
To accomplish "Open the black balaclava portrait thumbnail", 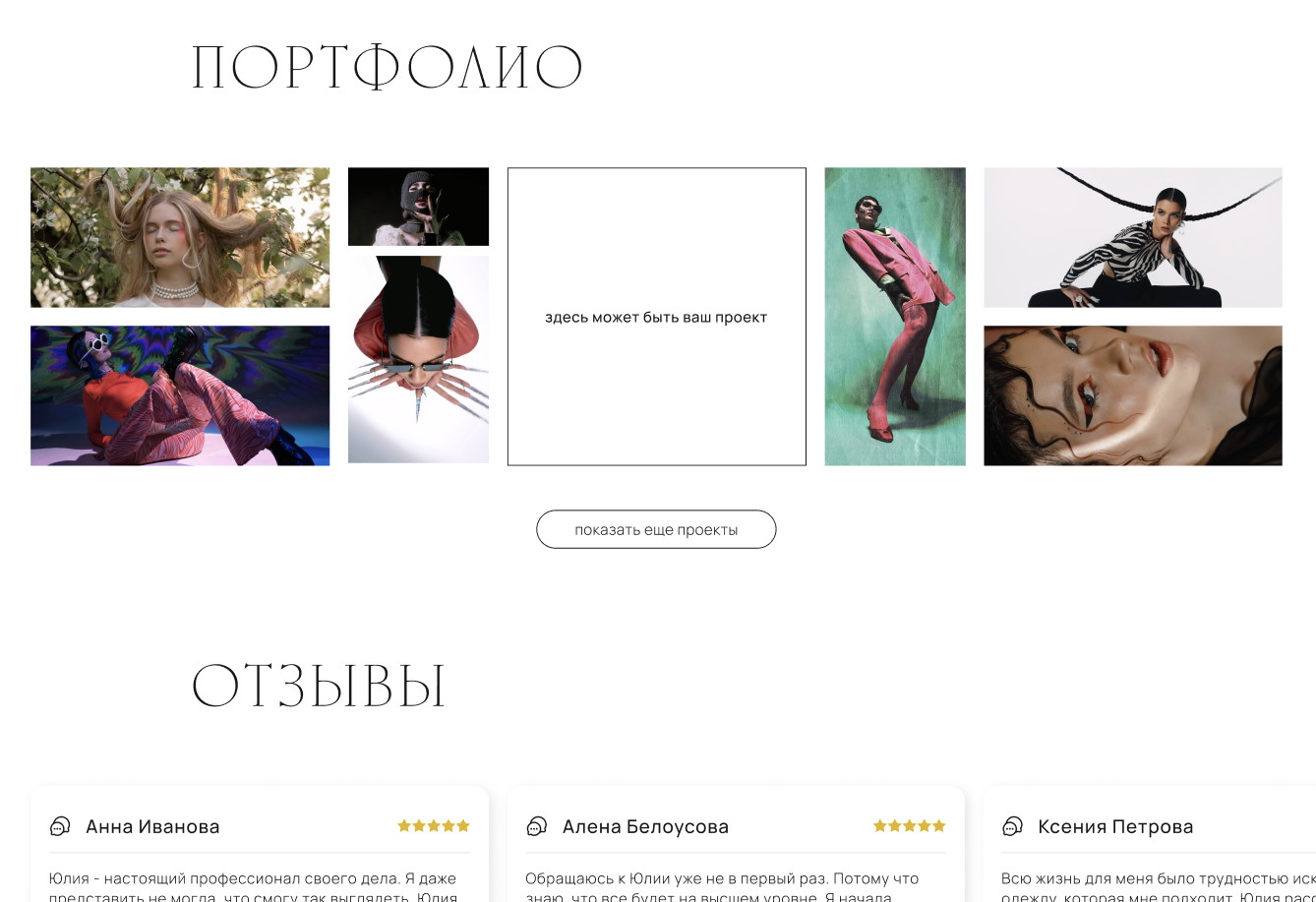I will [x=418, y=207].
